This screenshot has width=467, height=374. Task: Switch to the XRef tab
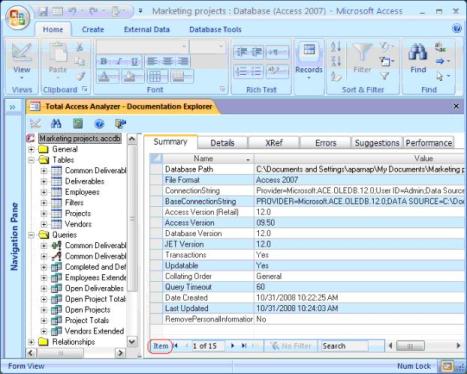tap(274, 143)
